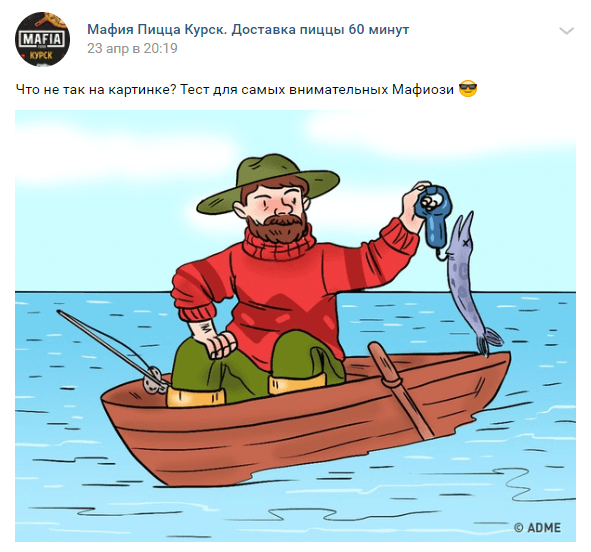Open the fisherman puzzle image in viewer
Viewport: 591px width, 552px height.
tap(296, 326)
